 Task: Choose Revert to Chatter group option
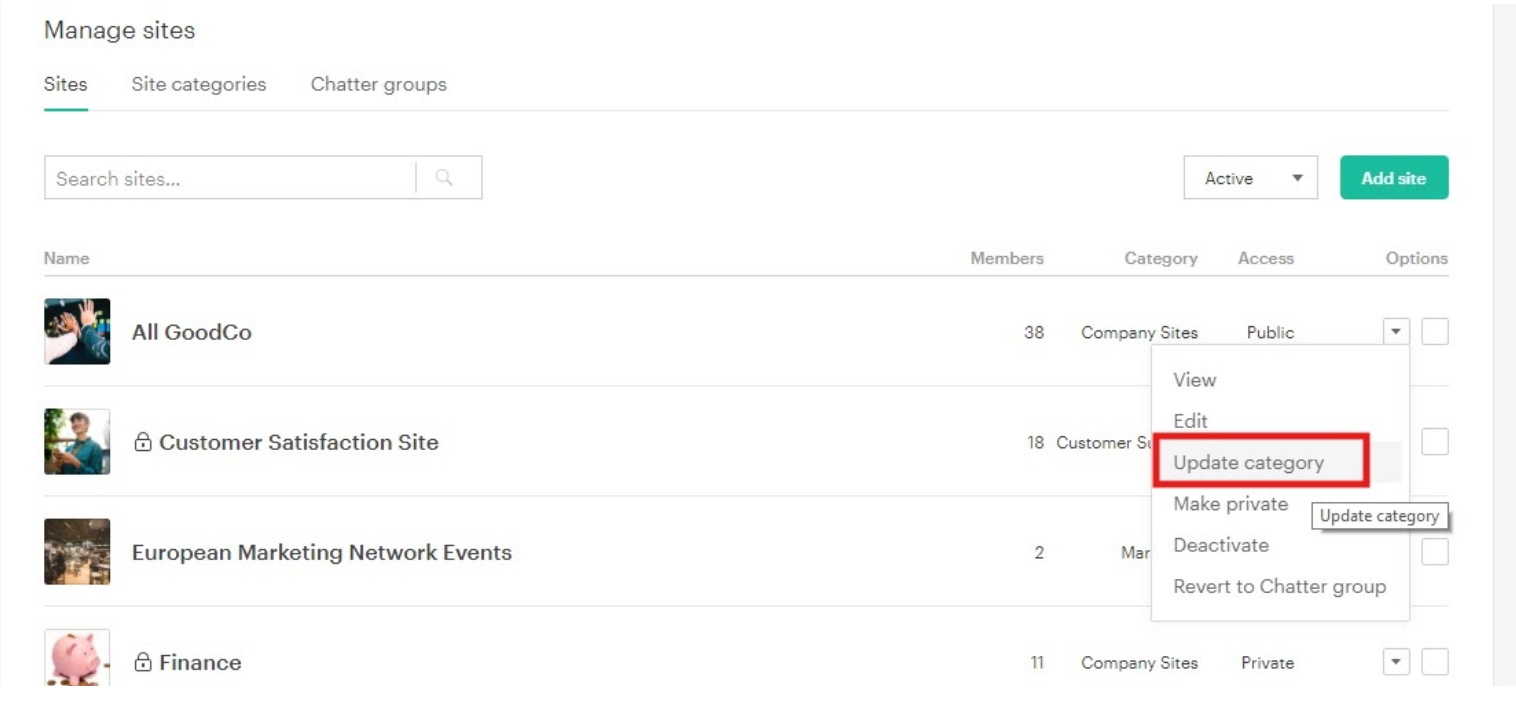(1280, 586)
